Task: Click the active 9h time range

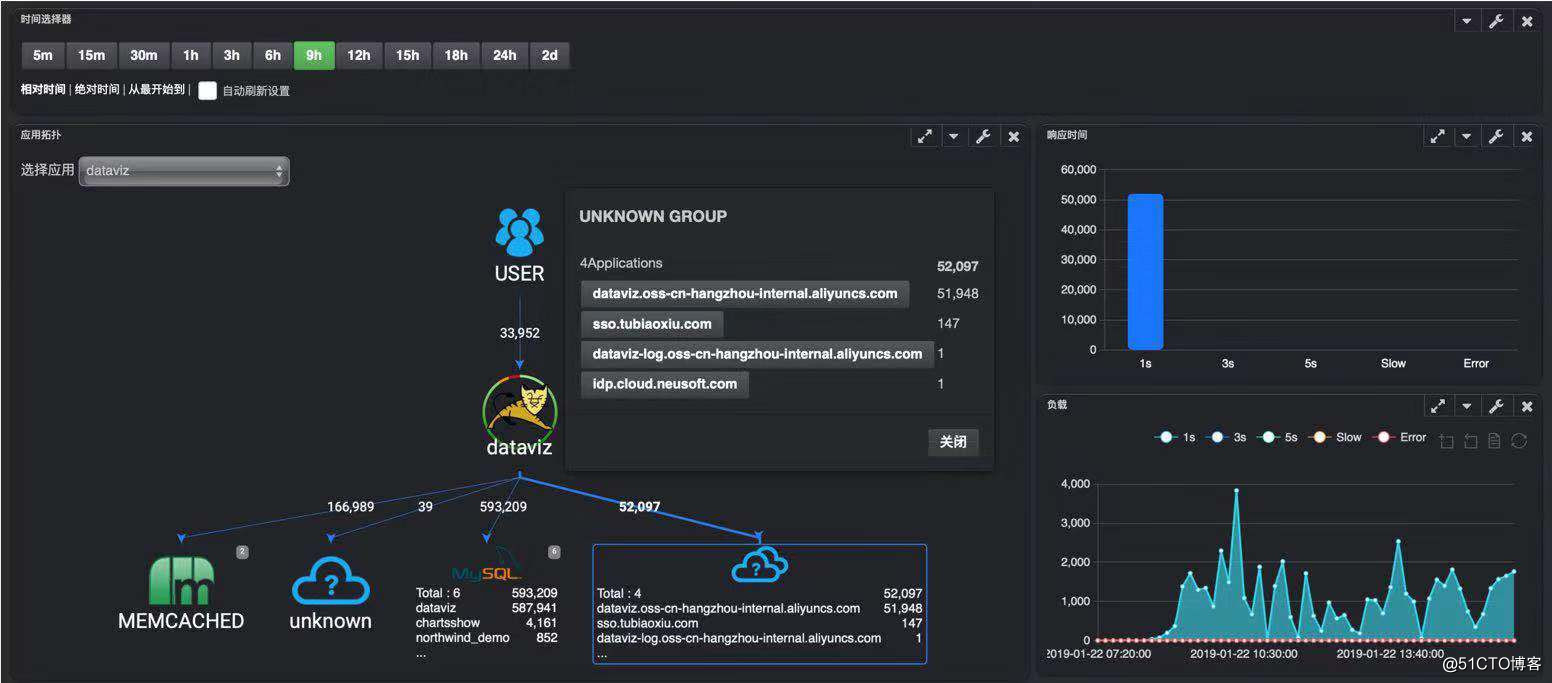Action: point(314,56)
